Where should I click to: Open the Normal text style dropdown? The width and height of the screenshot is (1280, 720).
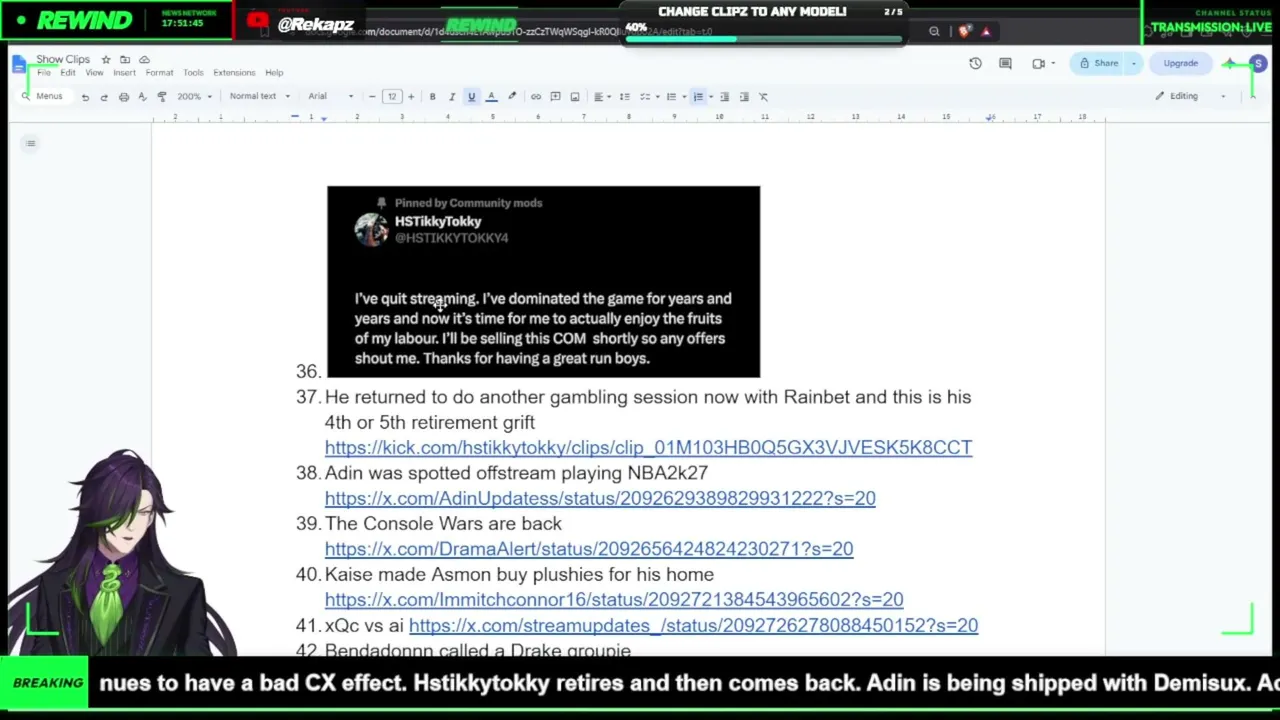coord(259,97)
